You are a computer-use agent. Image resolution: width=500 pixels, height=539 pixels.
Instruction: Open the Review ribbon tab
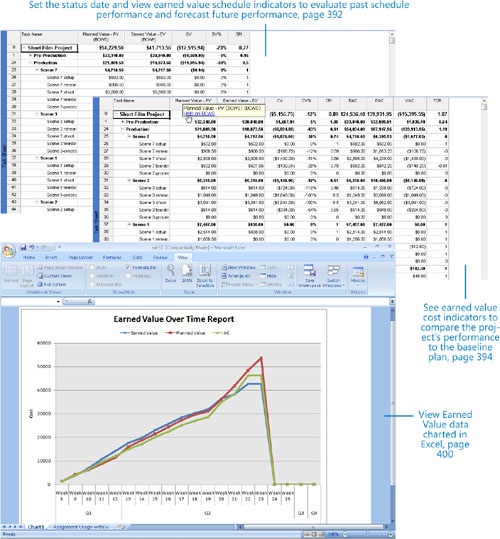pyautogui.click(x=160, y=257)
